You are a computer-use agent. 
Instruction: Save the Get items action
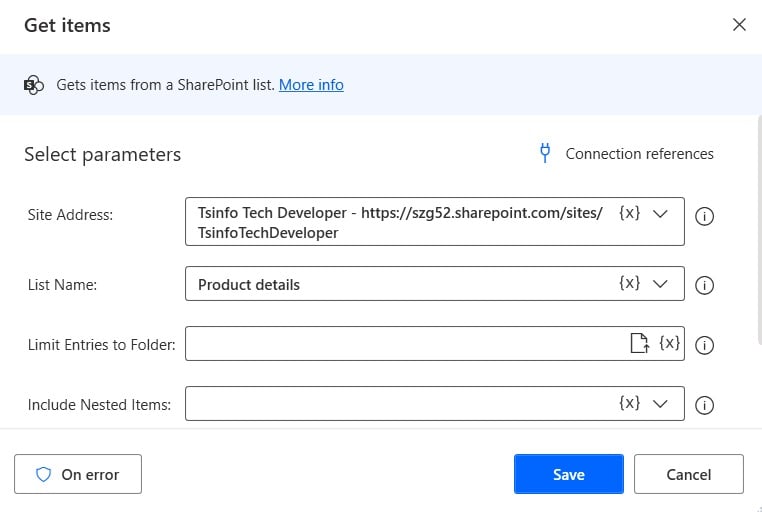click(x=569, y=474)
